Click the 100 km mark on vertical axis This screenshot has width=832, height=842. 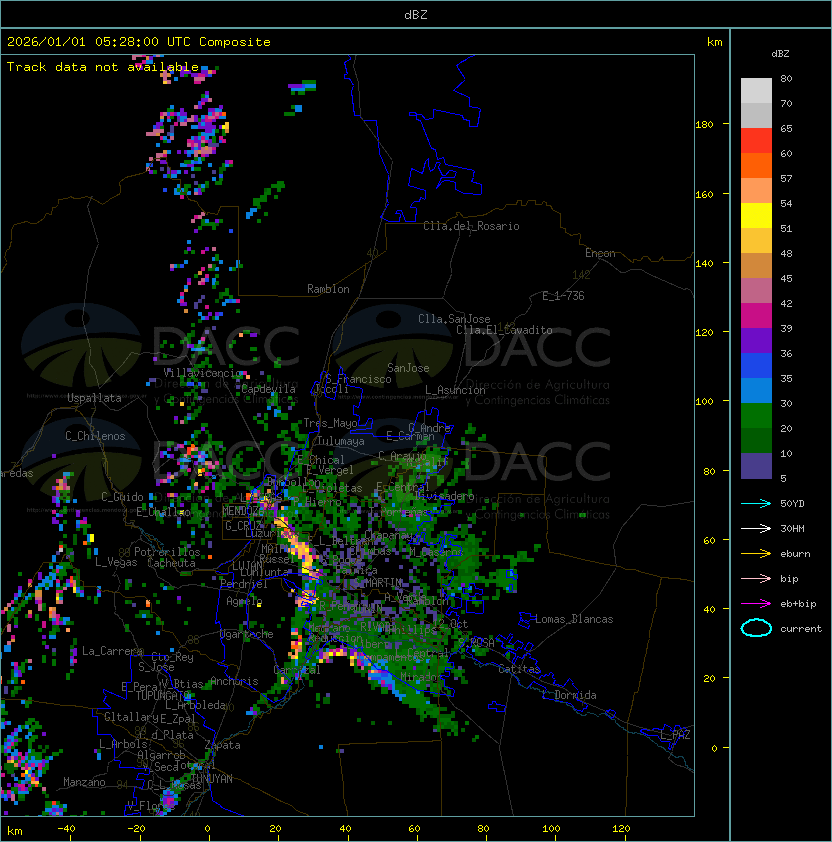tap(704, 402)
